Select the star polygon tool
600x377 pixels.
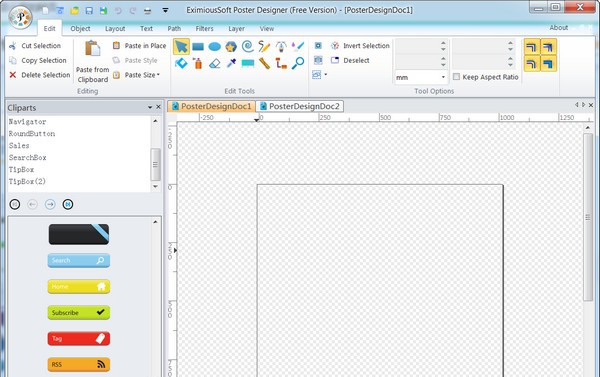[x=231, y=47]
